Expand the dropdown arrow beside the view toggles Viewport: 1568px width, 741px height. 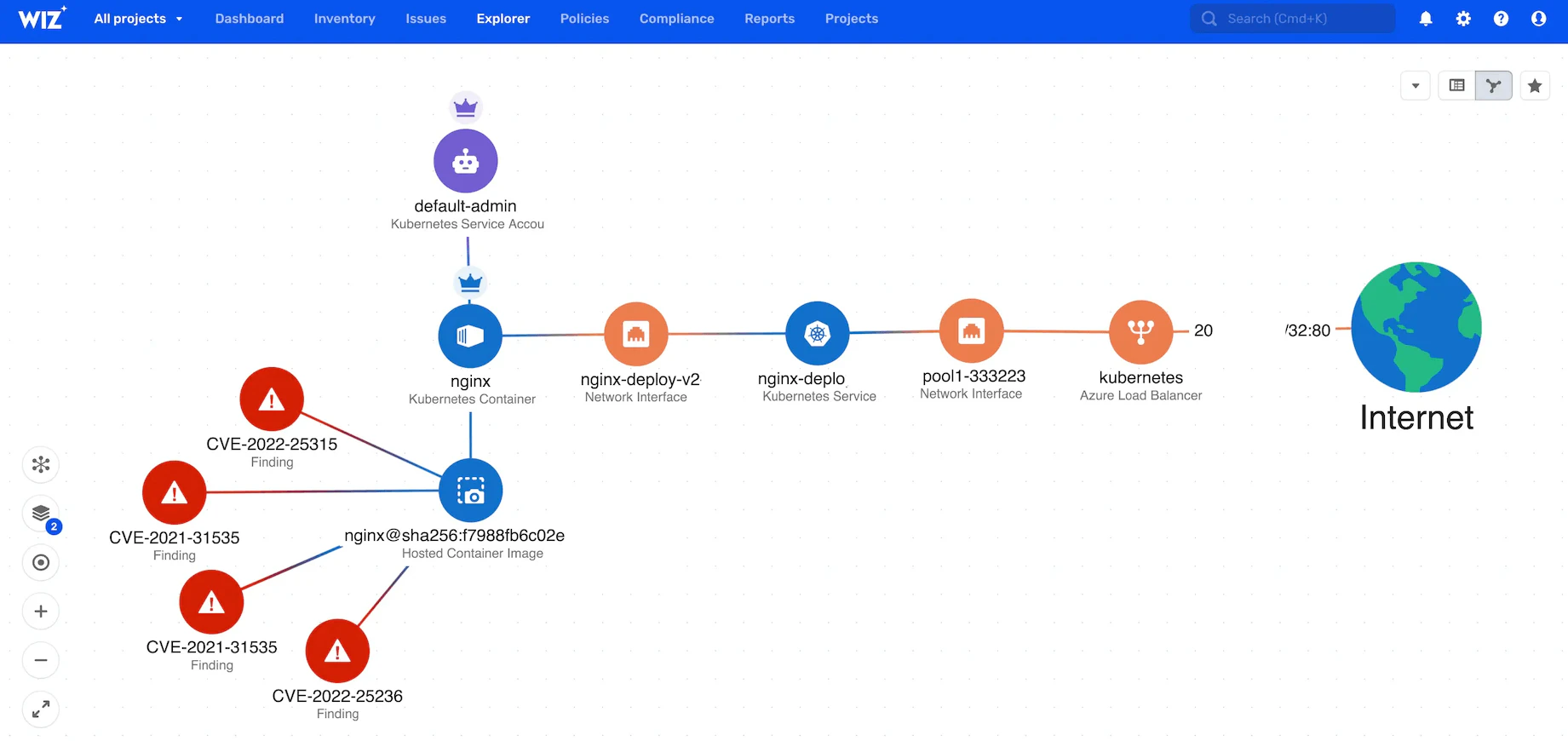[1416, 85]
